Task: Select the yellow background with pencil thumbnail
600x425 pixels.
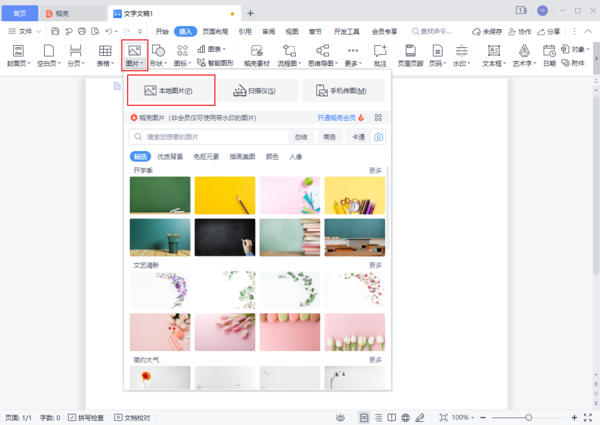Action: click(x=225, y=195)
